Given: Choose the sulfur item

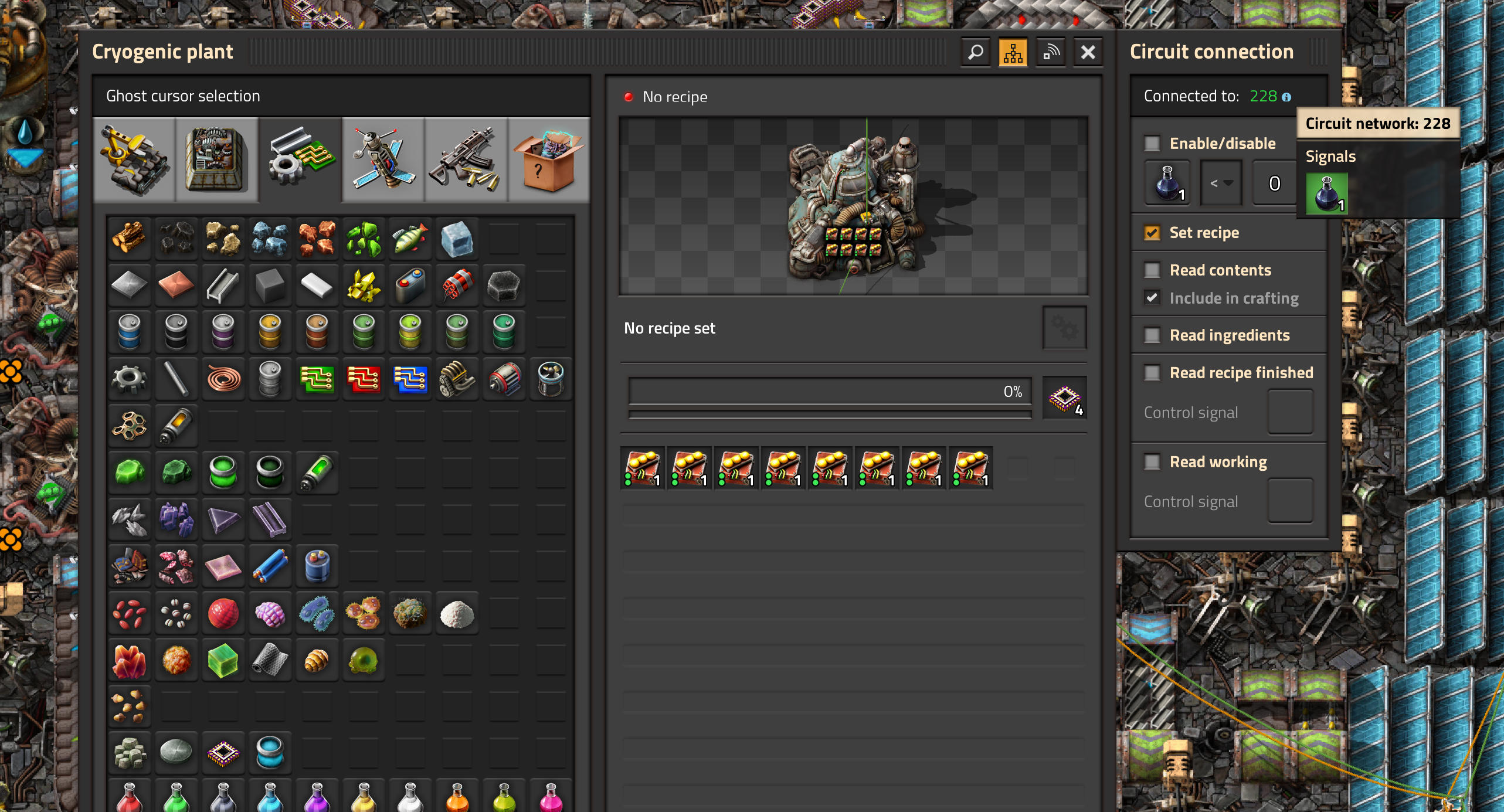Looking at the screenshot, I should point(364,285).
